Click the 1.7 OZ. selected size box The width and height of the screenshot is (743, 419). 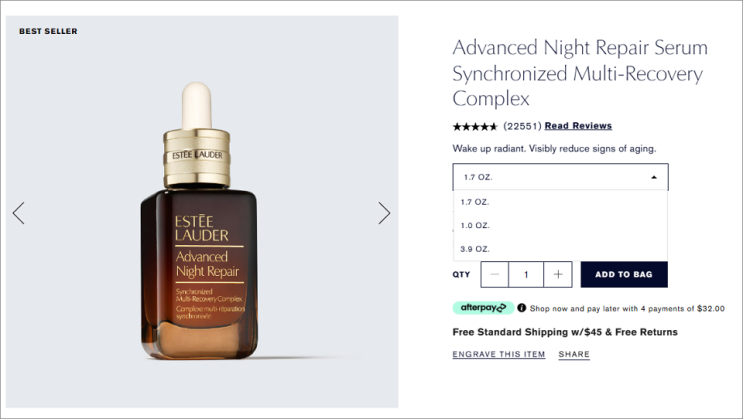pyautogui.click(x=561, y=177)
